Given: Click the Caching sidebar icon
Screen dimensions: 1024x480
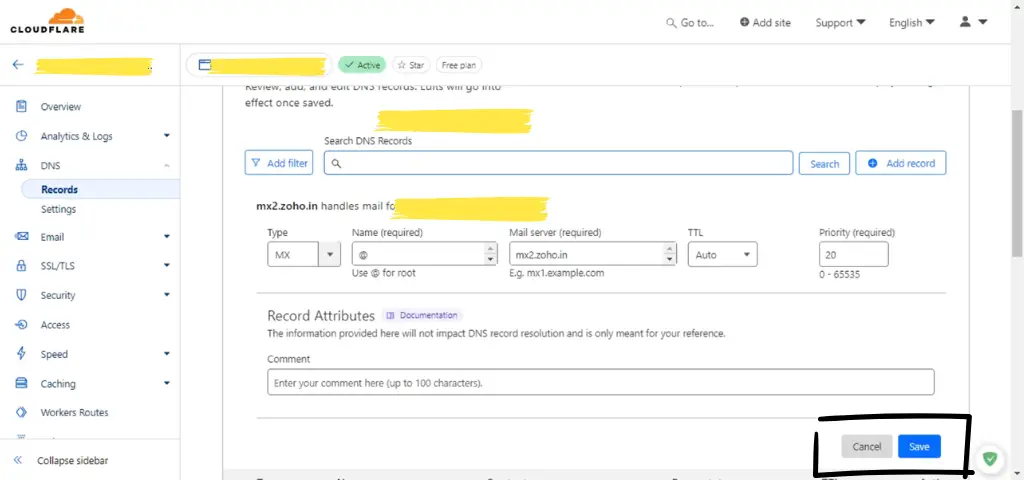Looking at the screenshot, I should point(21,384).
